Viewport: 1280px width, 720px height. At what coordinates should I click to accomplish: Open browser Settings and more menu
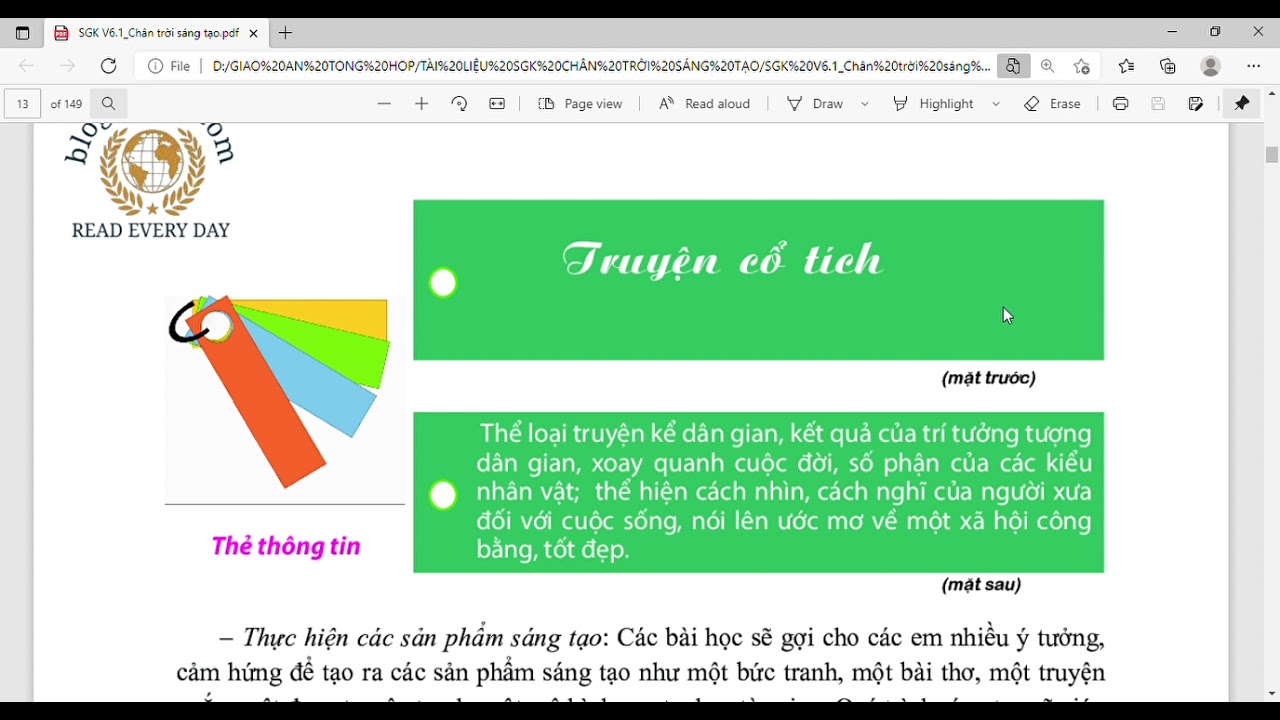tap(1254, 66)
